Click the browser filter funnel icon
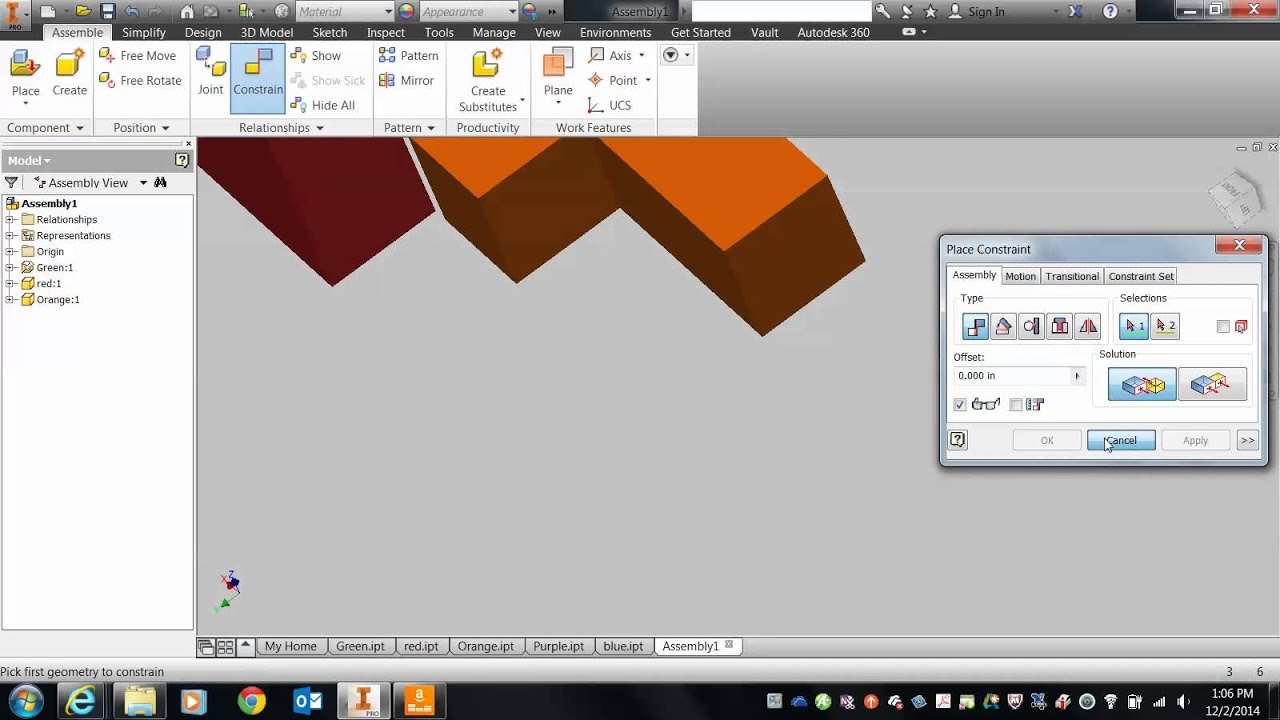This screenshot has height=720, width=1280. (x=11, y=183)
